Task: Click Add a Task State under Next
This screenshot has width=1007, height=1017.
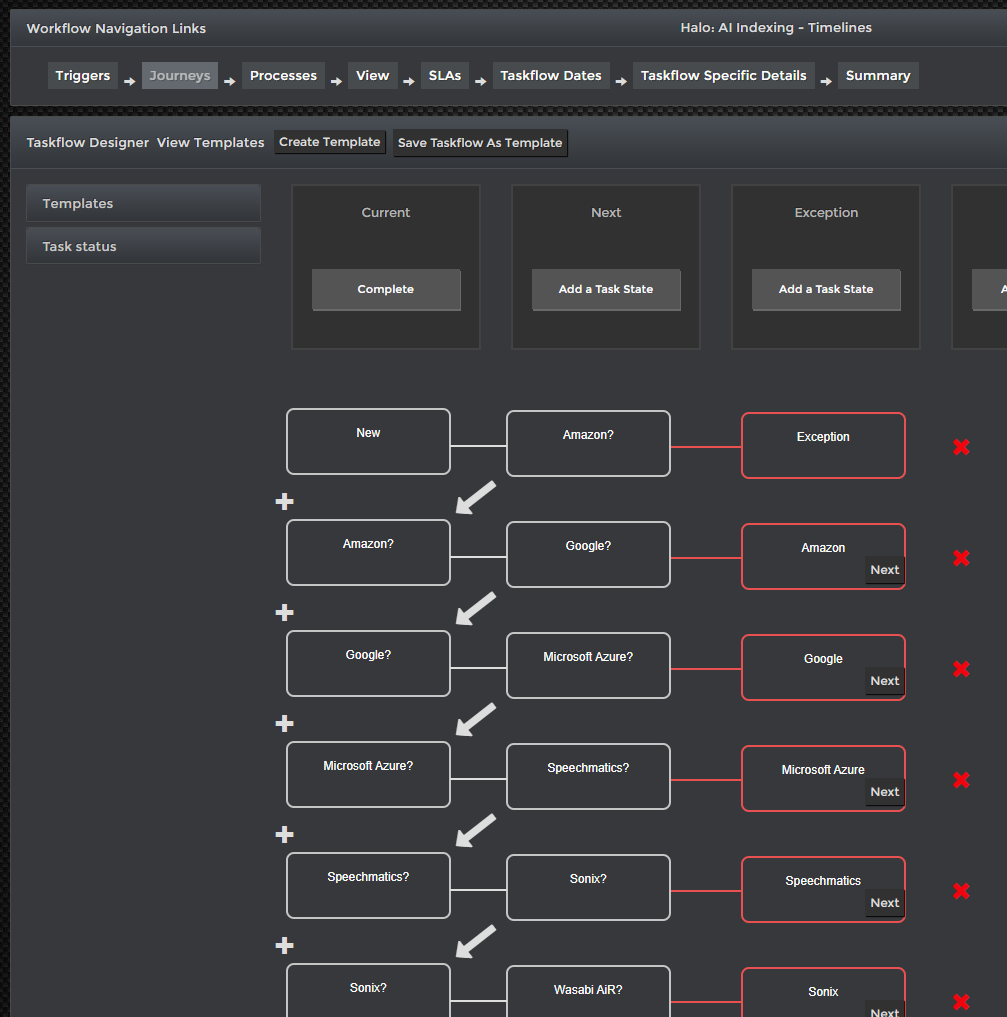Action: click(x=606, y=289)
